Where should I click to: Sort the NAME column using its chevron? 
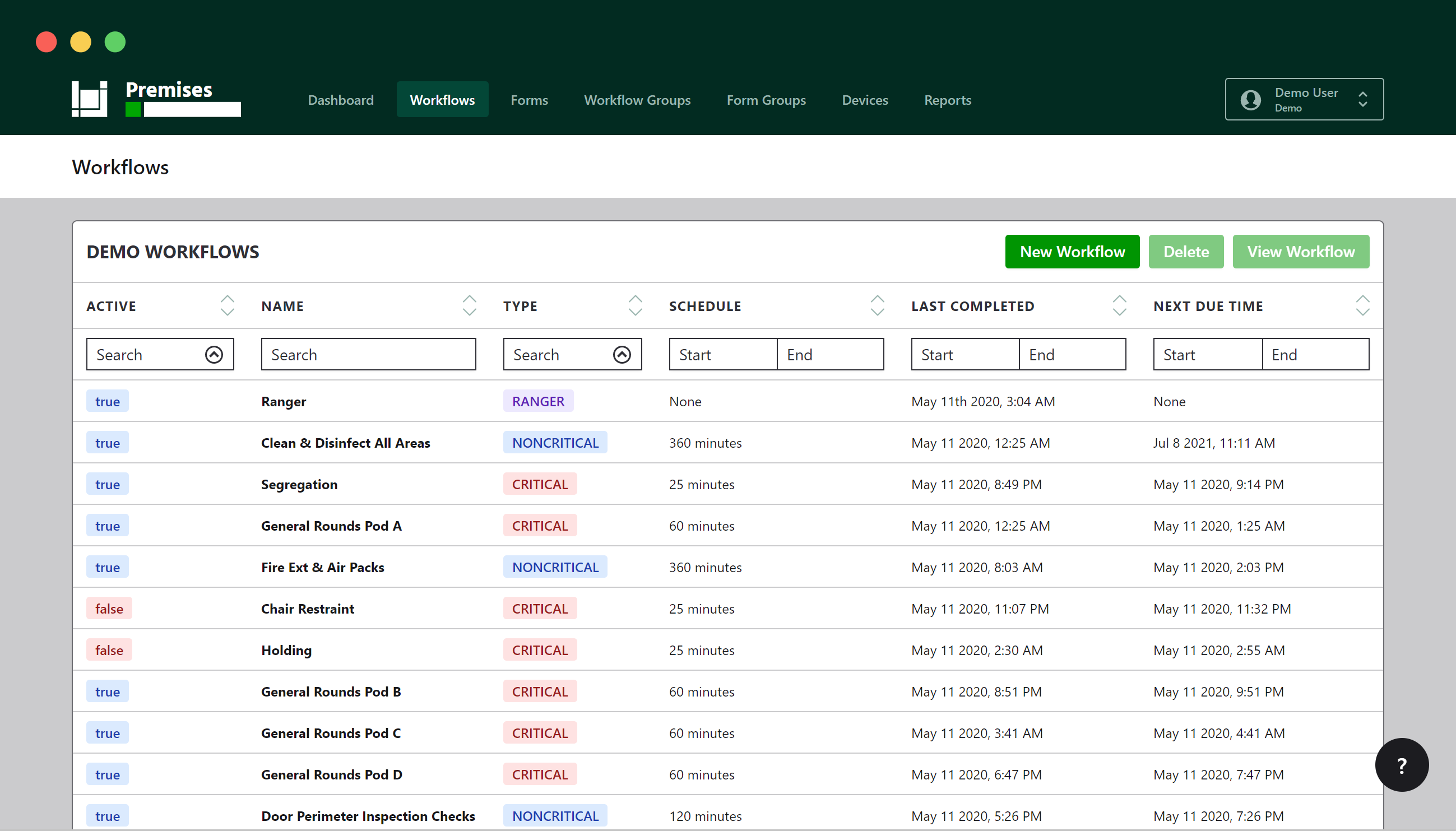[x=469, y=305]
